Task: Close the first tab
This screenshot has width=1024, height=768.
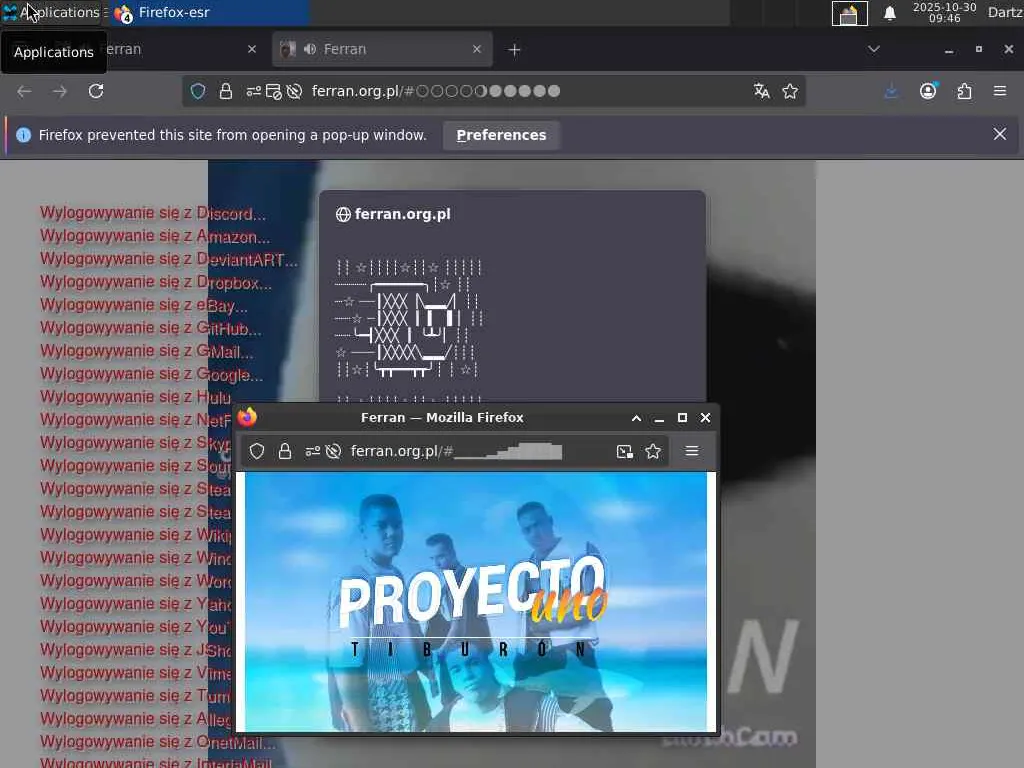Action: coord(252,49)
